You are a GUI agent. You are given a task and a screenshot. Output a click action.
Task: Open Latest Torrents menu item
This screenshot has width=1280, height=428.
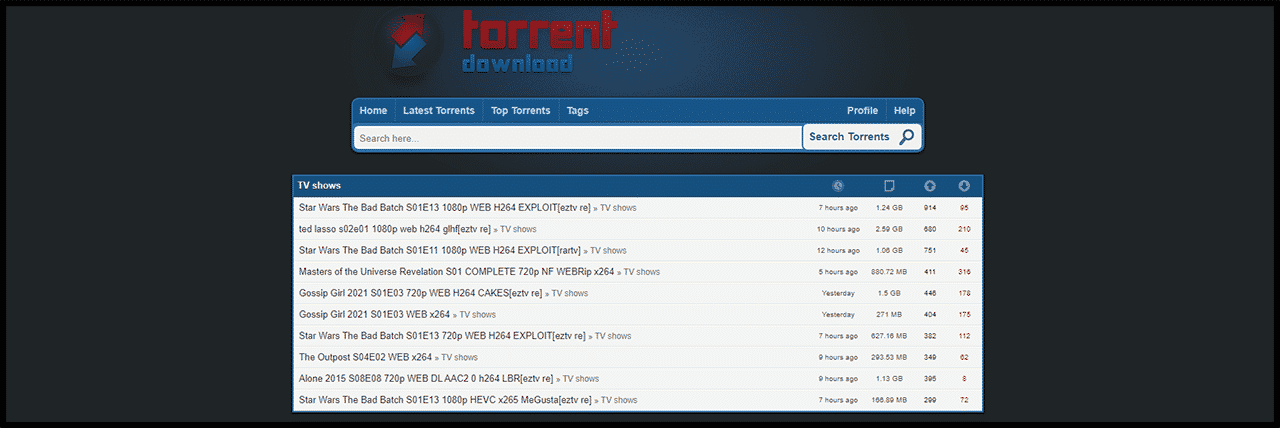point(439,111)
